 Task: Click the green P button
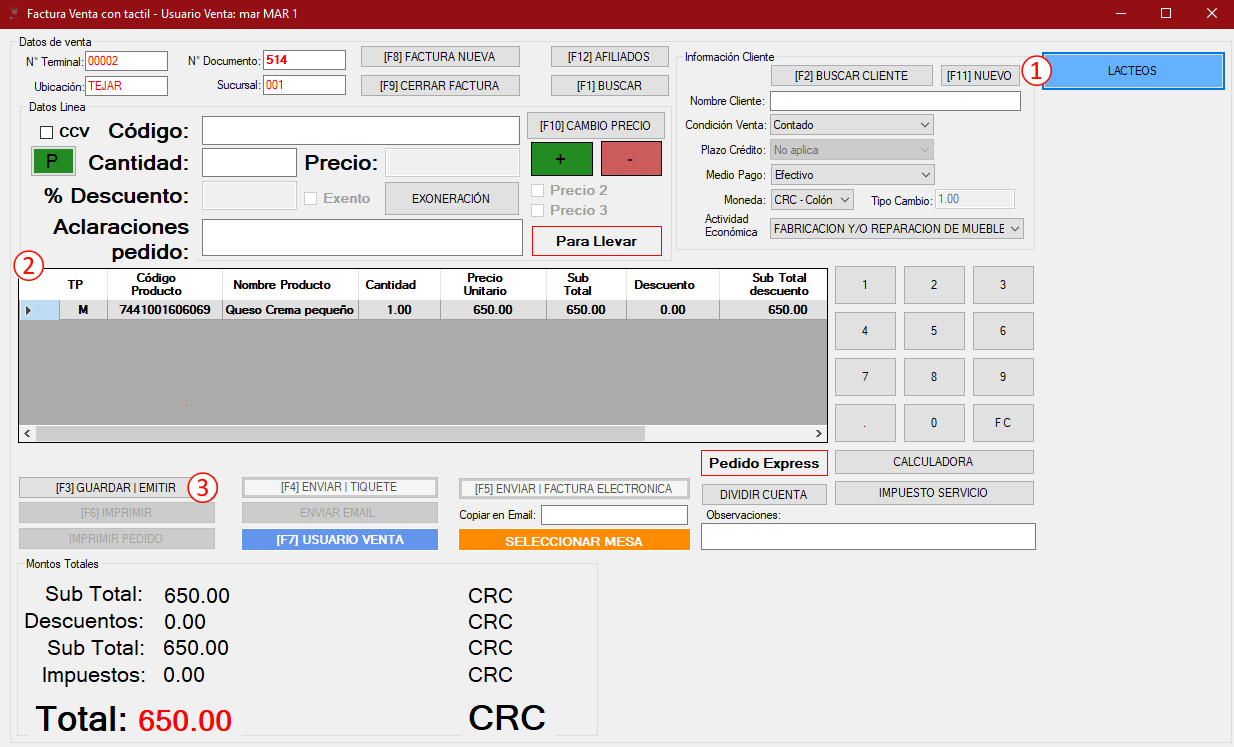[53, 160]
